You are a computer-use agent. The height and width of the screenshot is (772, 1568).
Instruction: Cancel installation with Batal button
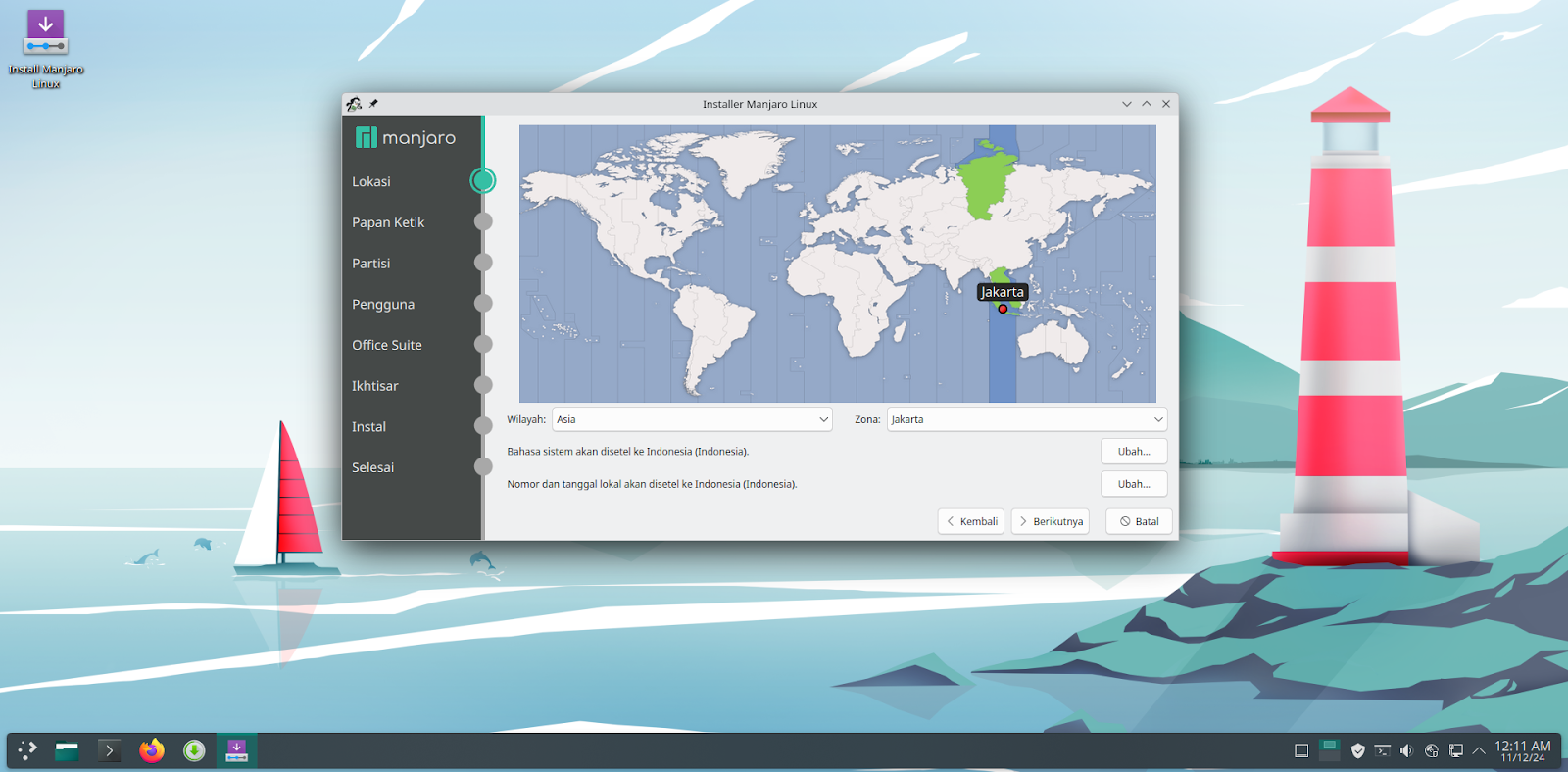click(x=1139, y=521)
